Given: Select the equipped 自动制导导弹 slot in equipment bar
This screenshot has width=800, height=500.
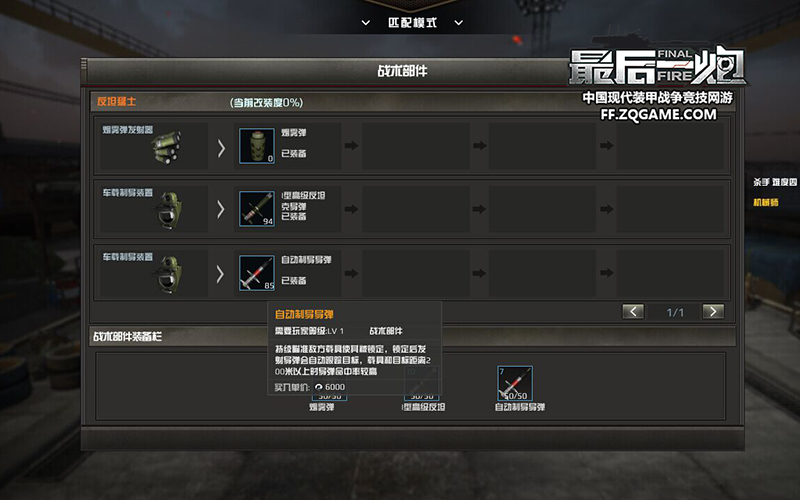Looking at the screenshot, I should 515,383.
